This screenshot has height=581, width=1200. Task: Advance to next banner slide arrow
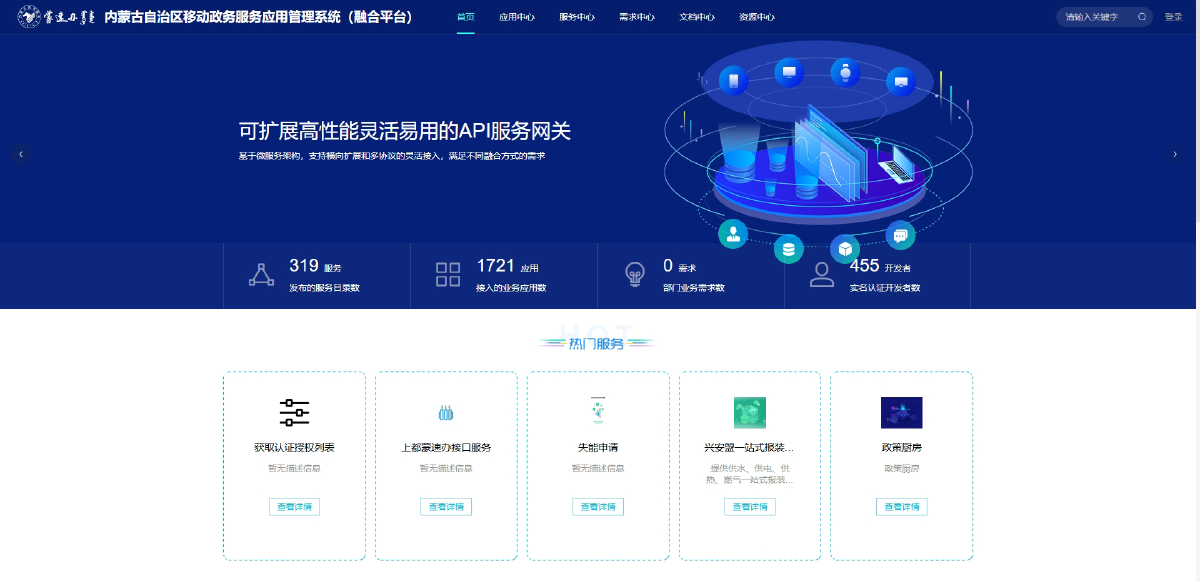point(1175,154)
